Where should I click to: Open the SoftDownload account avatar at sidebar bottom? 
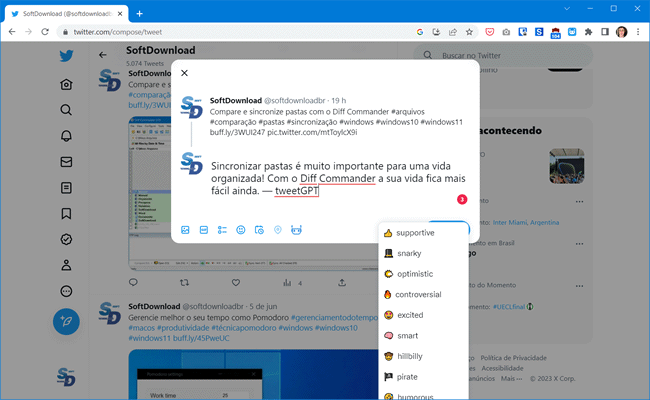[66, 377]
